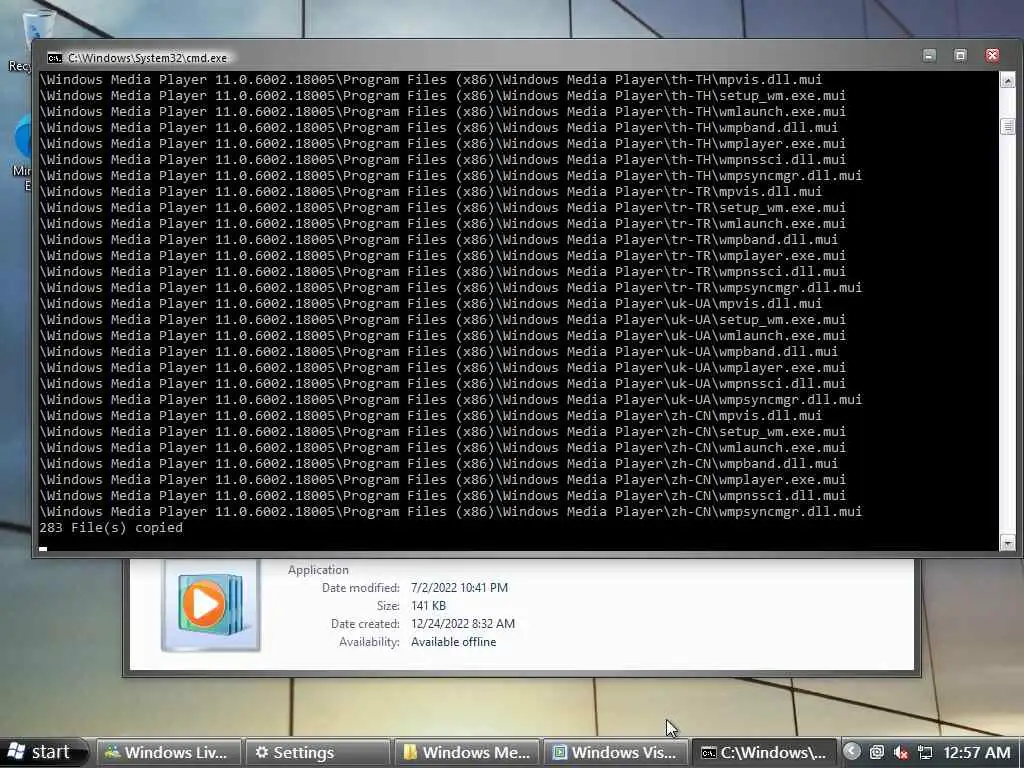
Task: Click the th-TH\mpvis.dll.mui line
Action: click(x=431, y=80)
